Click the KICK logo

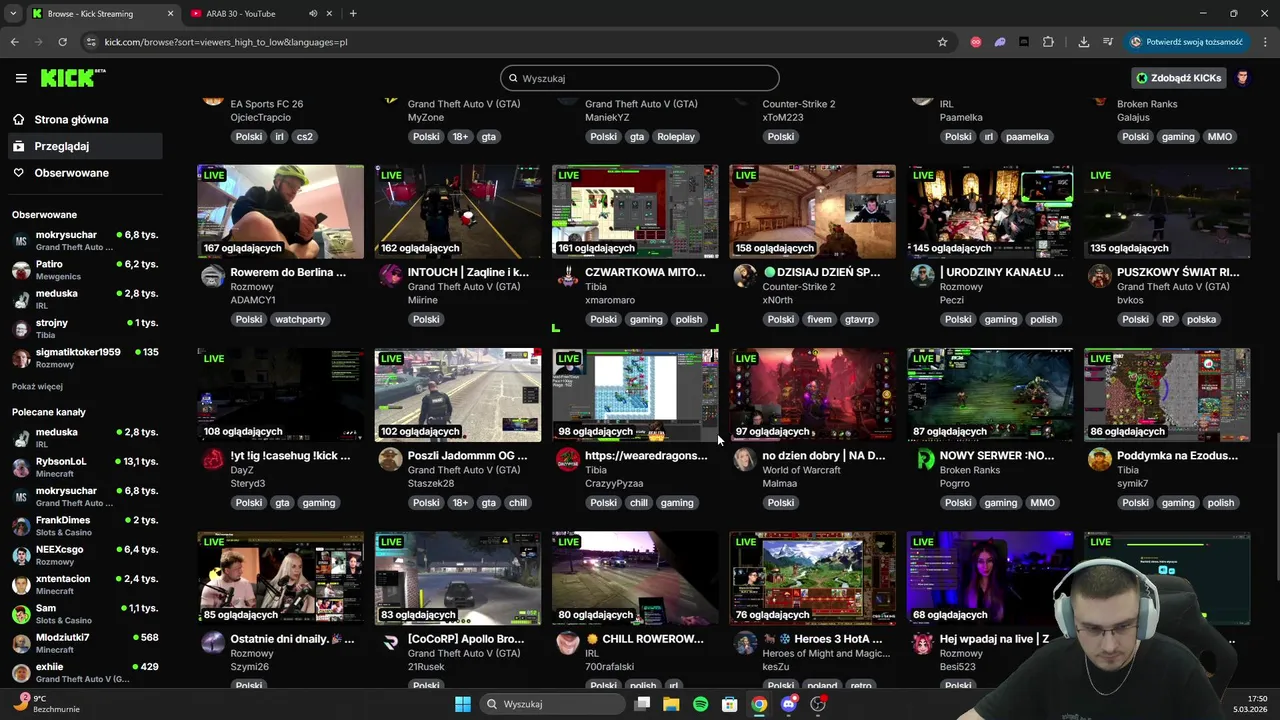[73, 78]
